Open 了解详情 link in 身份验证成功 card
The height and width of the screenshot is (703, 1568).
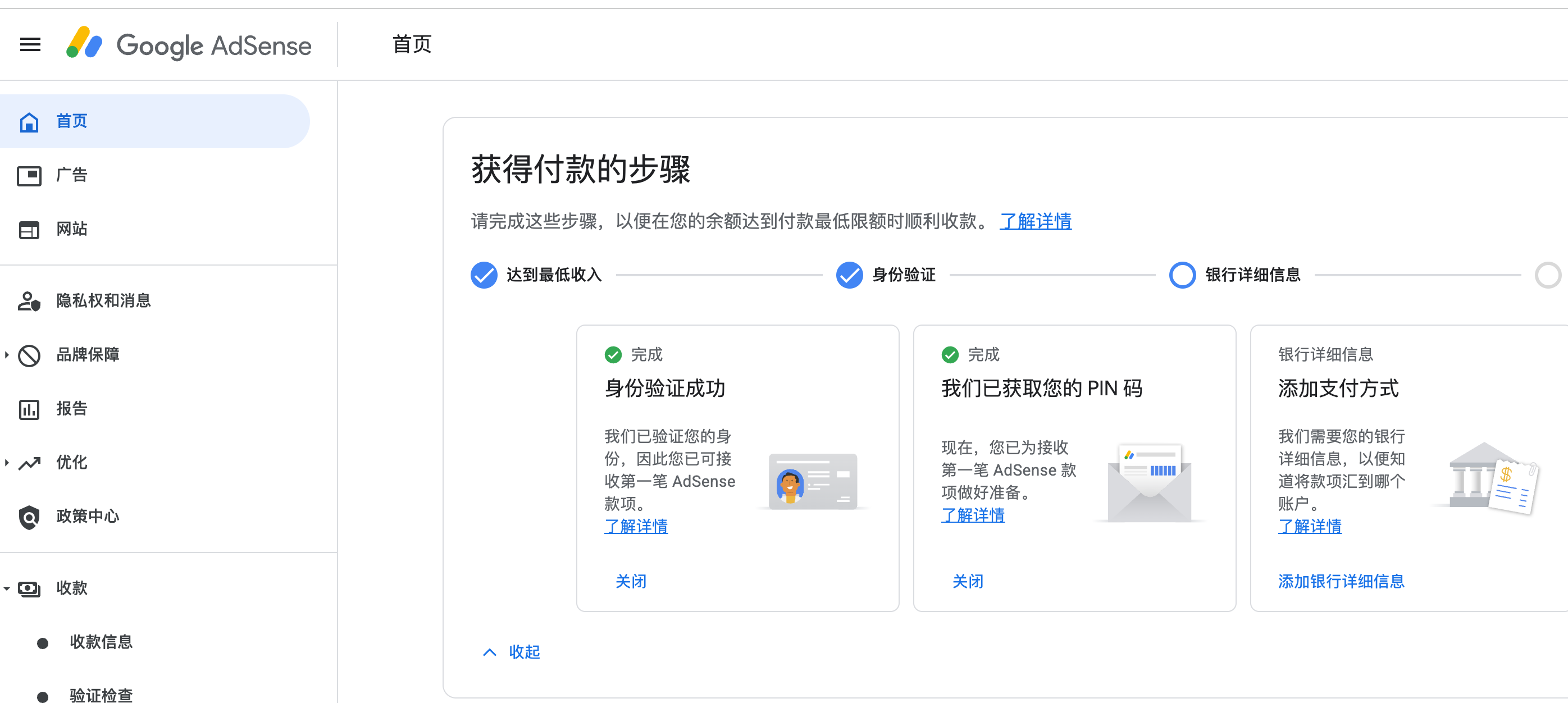[636, 526]
